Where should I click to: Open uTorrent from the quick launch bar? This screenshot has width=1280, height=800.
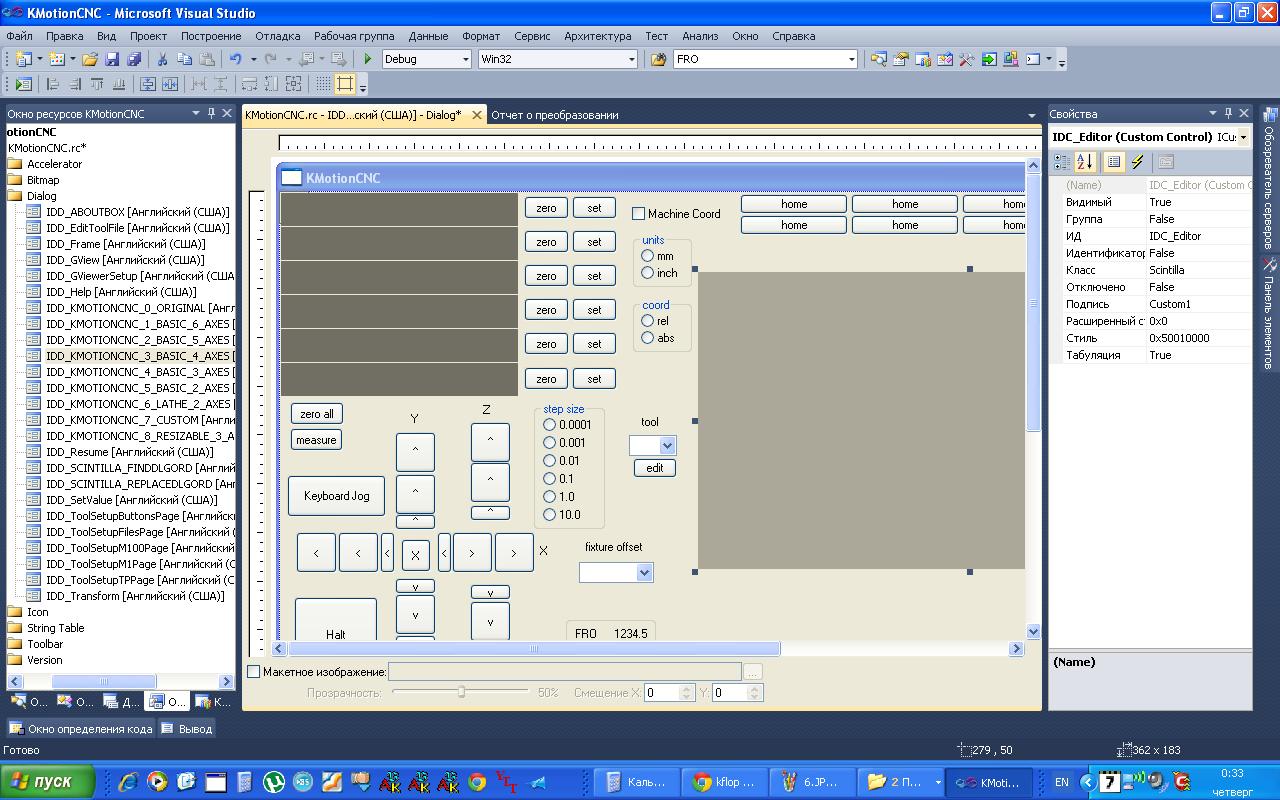click(x=273, y=782)
